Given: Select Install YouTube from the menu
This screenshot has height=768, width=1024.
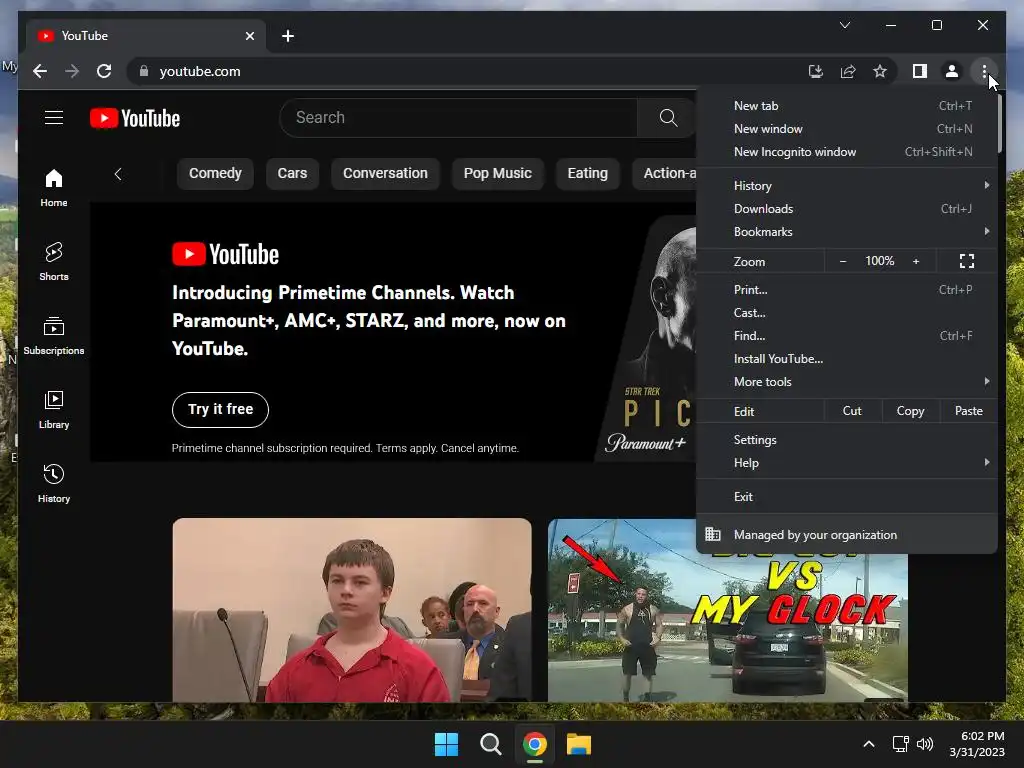Looking at the screenshot, I should [x=846, y=359].
